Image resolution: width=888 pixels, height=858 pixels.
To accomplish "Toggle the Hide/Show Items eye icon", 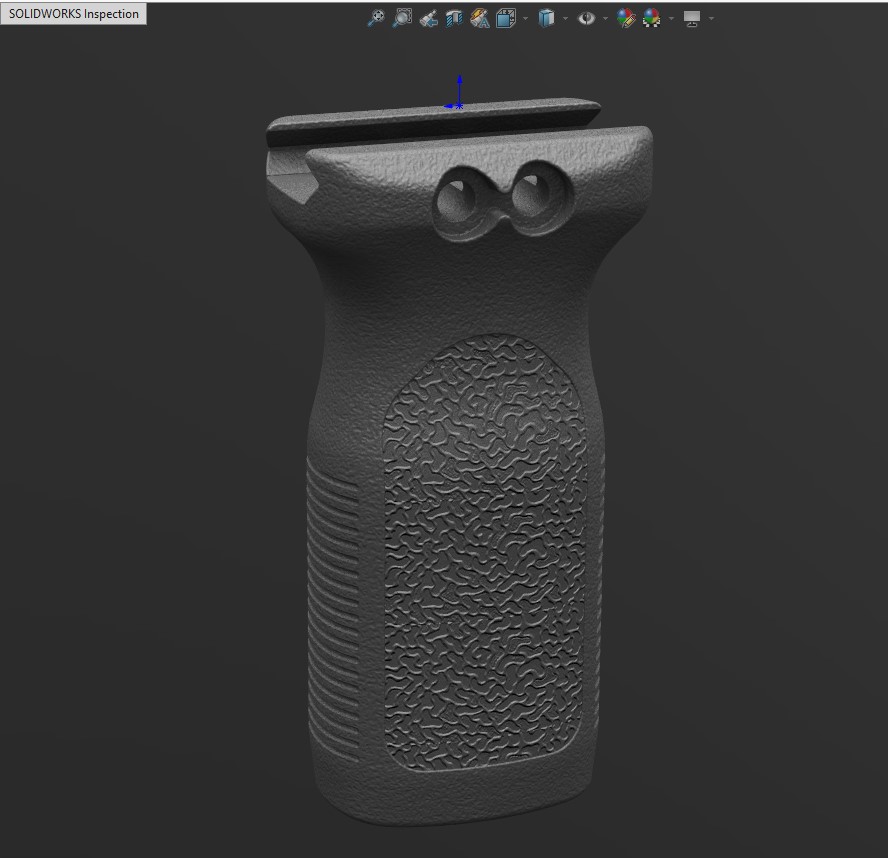I will (586, 18).
